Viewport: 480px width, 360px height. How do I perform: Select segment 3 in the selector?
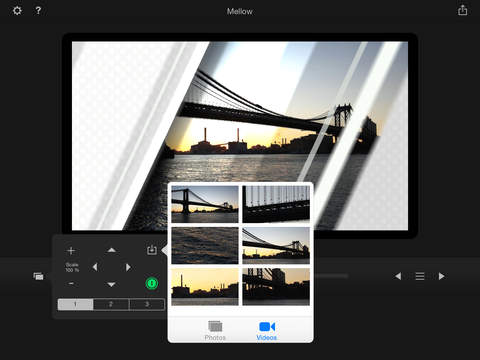point(147,304)
